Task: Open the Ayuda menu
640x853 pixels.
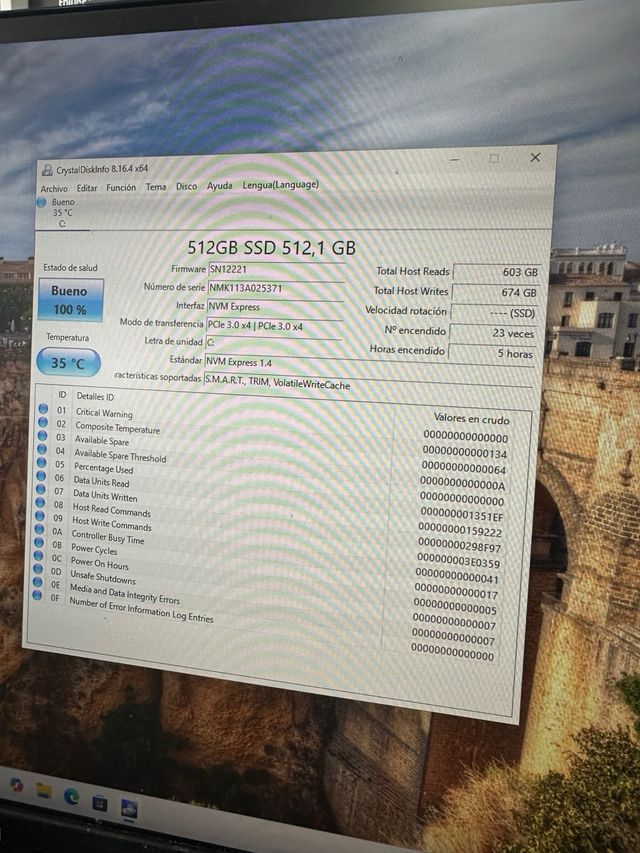Action: click(219, 185)
